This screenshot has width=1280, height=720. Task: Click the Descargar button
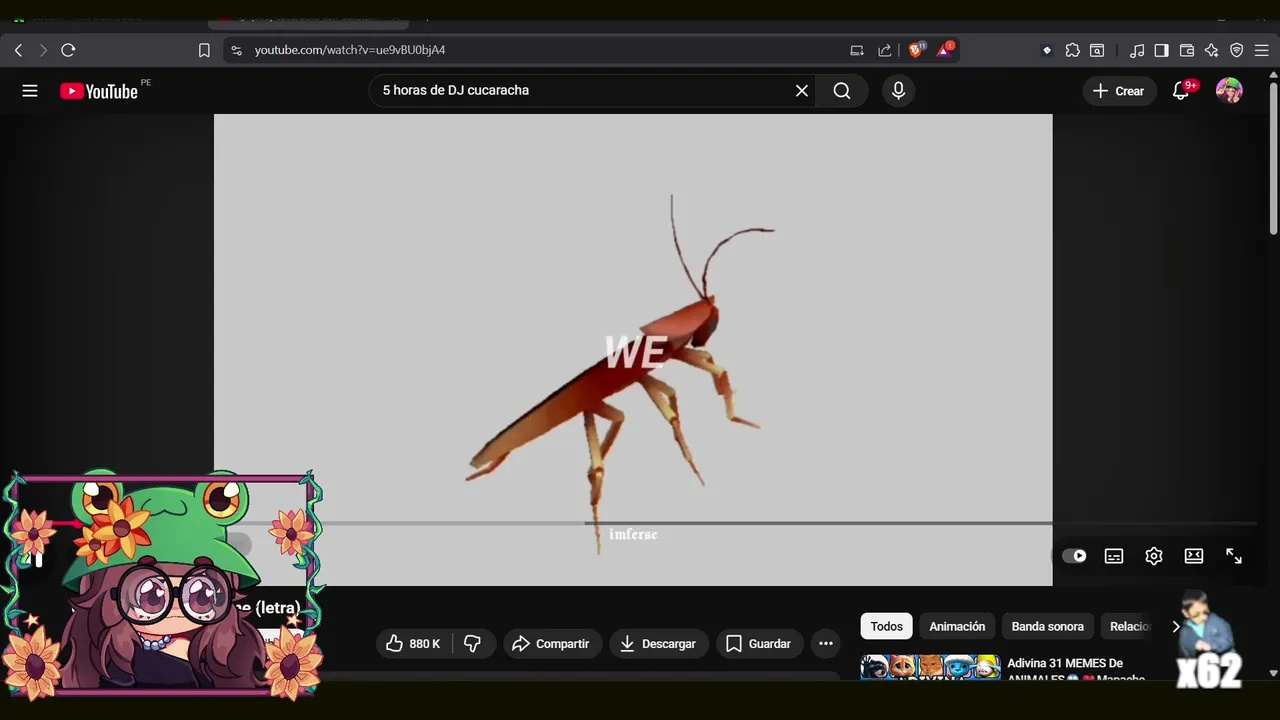pos(658,644)
